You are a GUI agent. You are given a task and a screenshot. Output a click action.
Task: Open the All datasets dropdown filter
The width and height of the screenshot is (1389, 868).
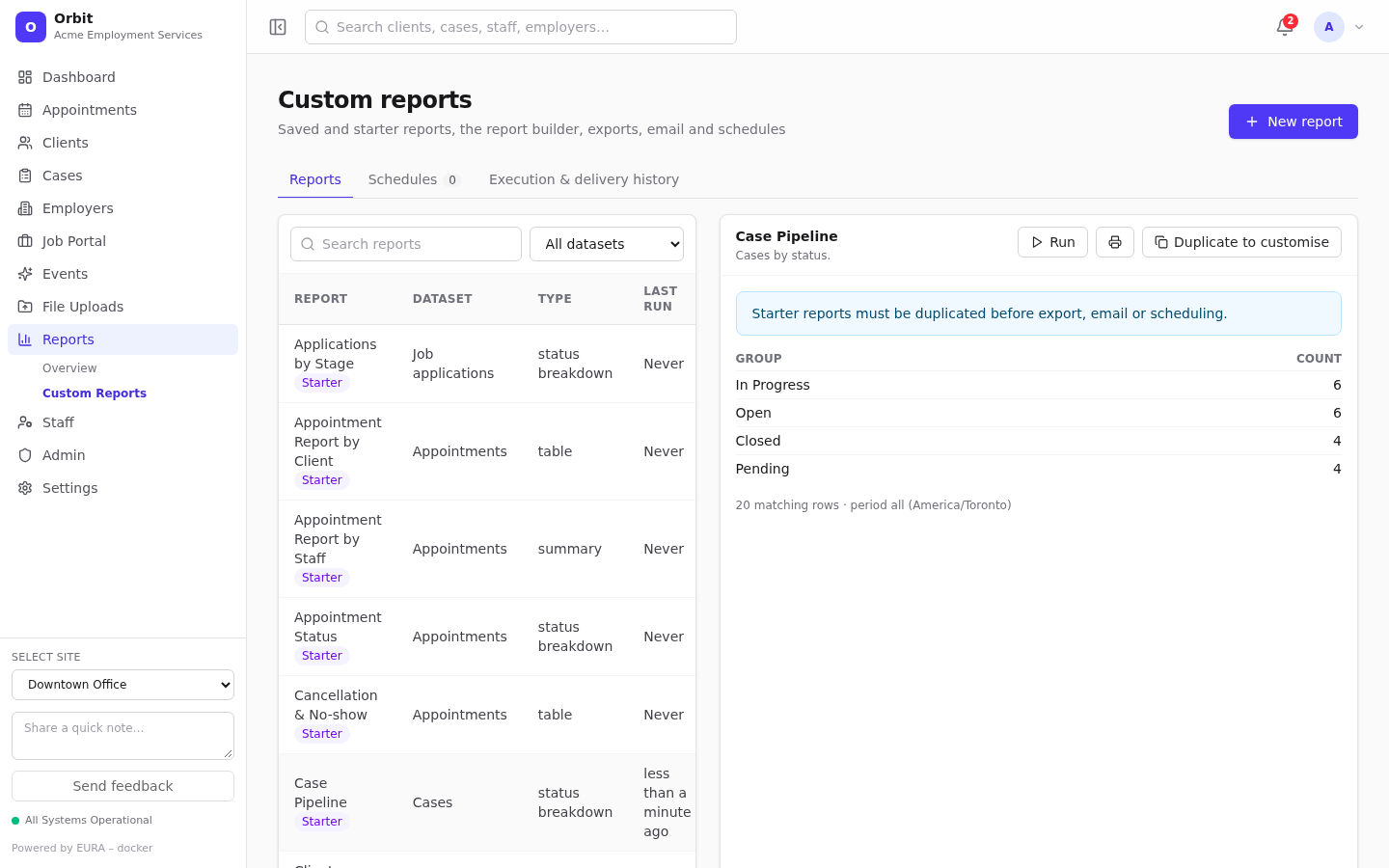[x=607, y=244]
